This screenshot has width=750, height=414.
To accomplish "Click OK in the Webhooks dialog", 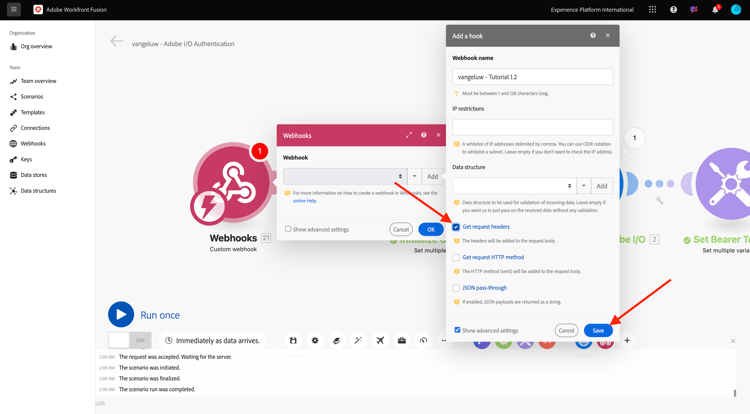I will (430, 229).
